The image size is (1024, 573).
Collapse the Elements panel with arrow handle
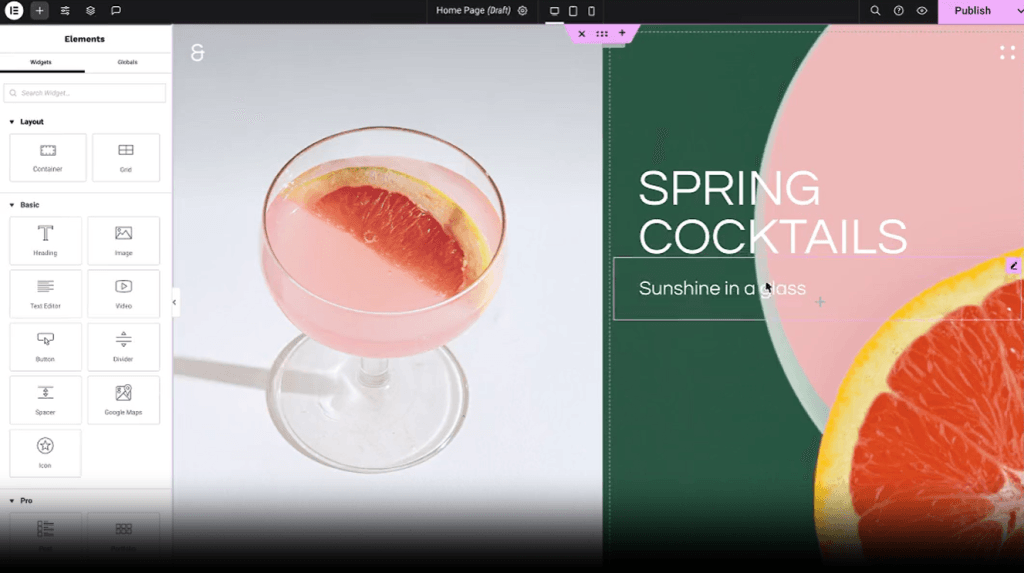point(174,302)
